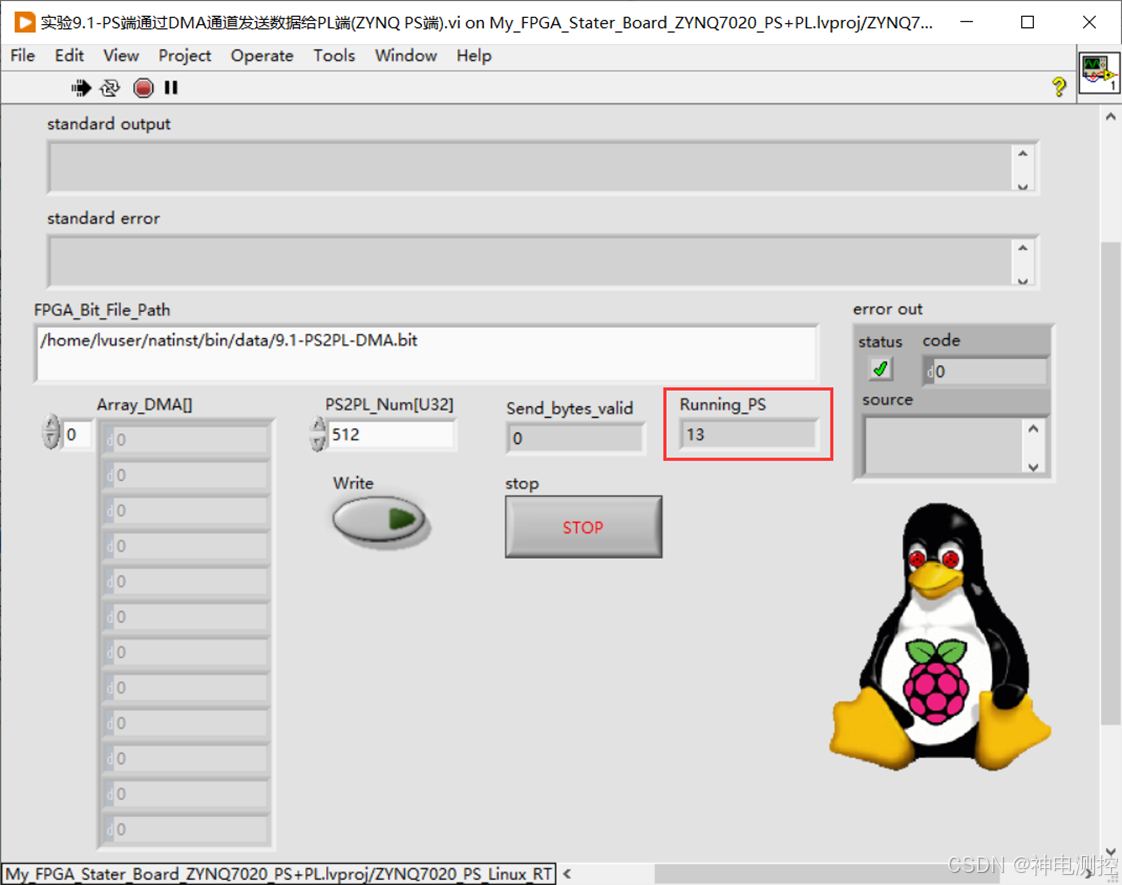Click the standard error scroll up arrow
Viewport: 1122px width, 885px height.
(1023, 248)
